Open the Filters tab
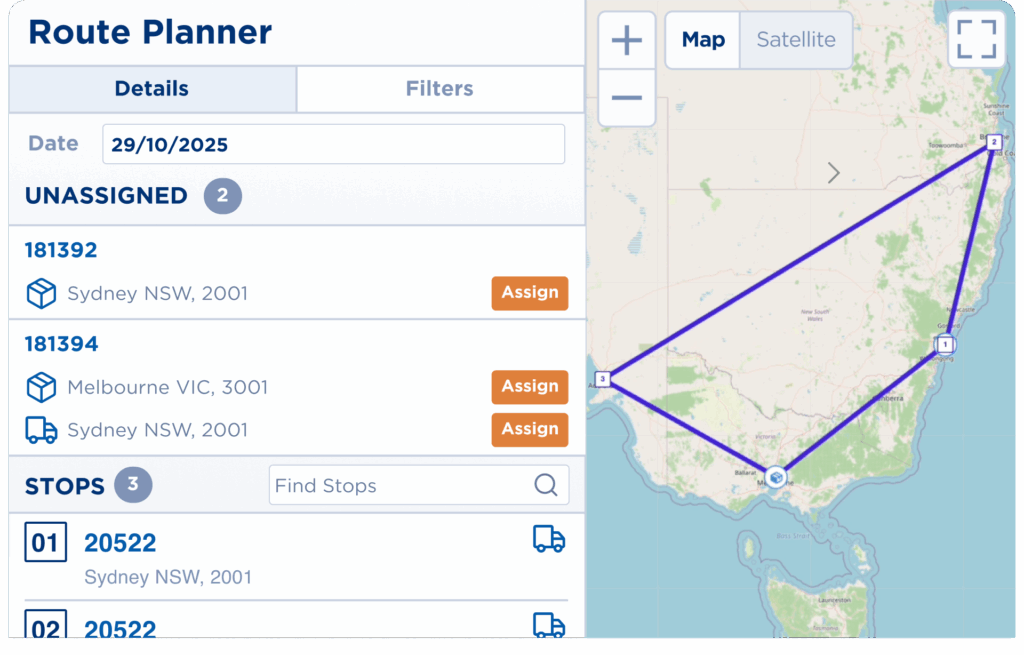This screenshot has height=655, width=1024. (x=439, y=89)
